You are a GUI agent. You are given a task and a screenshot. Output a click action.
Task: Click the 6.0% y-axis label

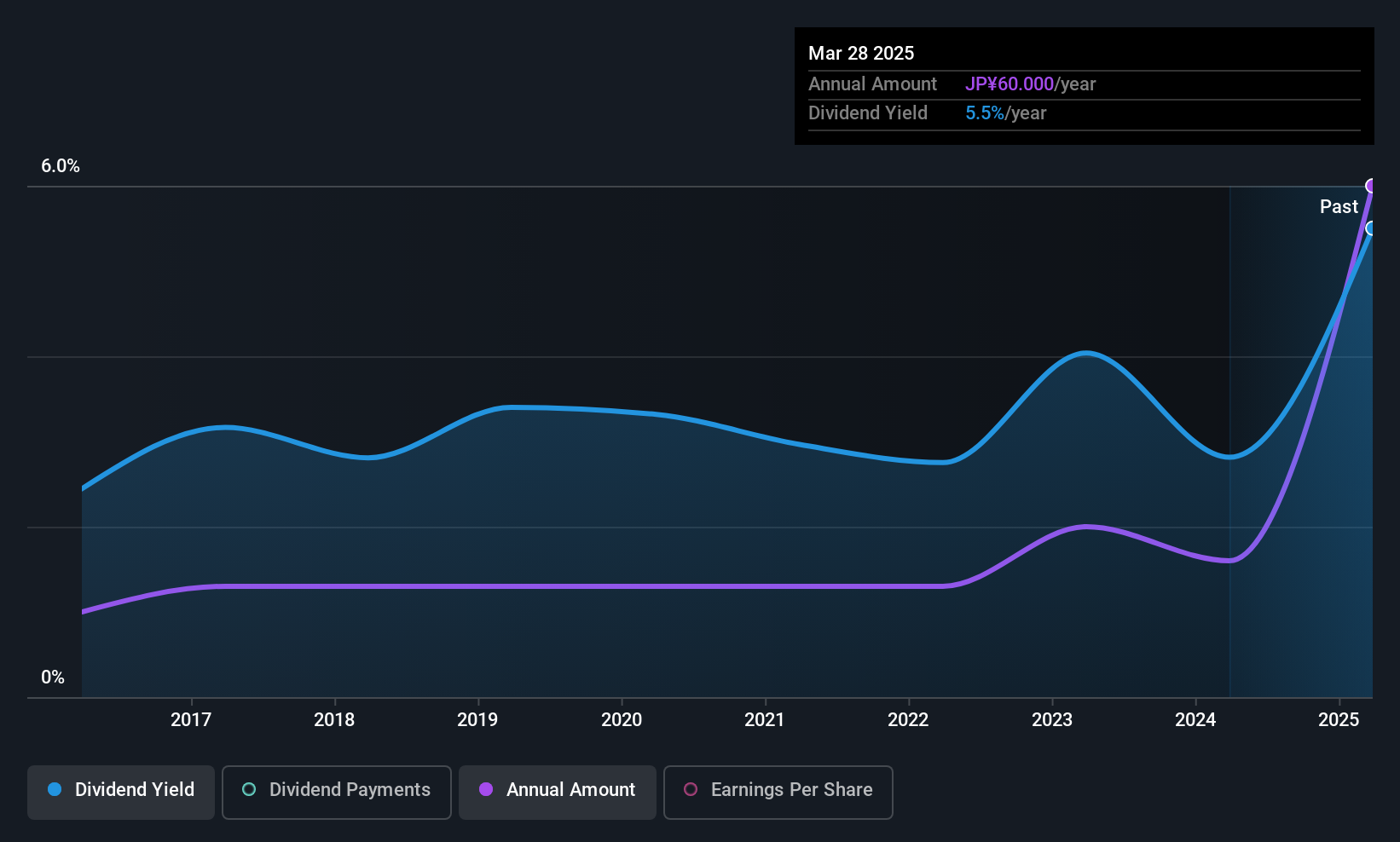click(x=61, y=166)
